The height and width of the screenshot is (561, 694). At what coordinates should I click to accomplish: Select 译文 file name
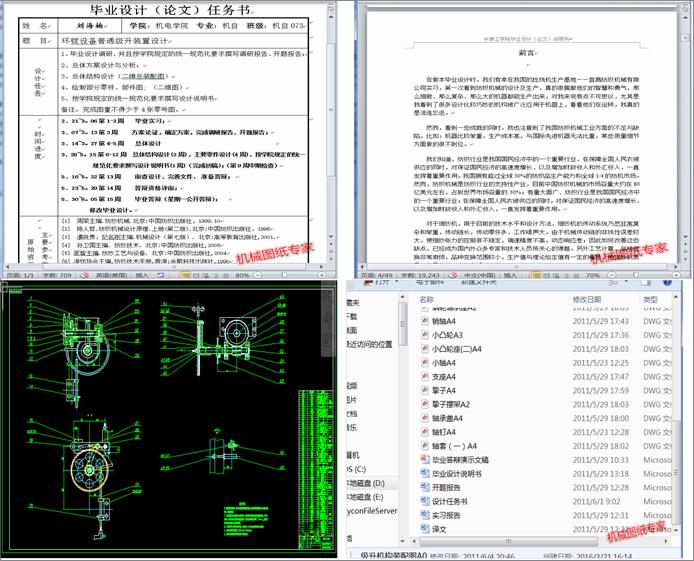pos(439,529)
